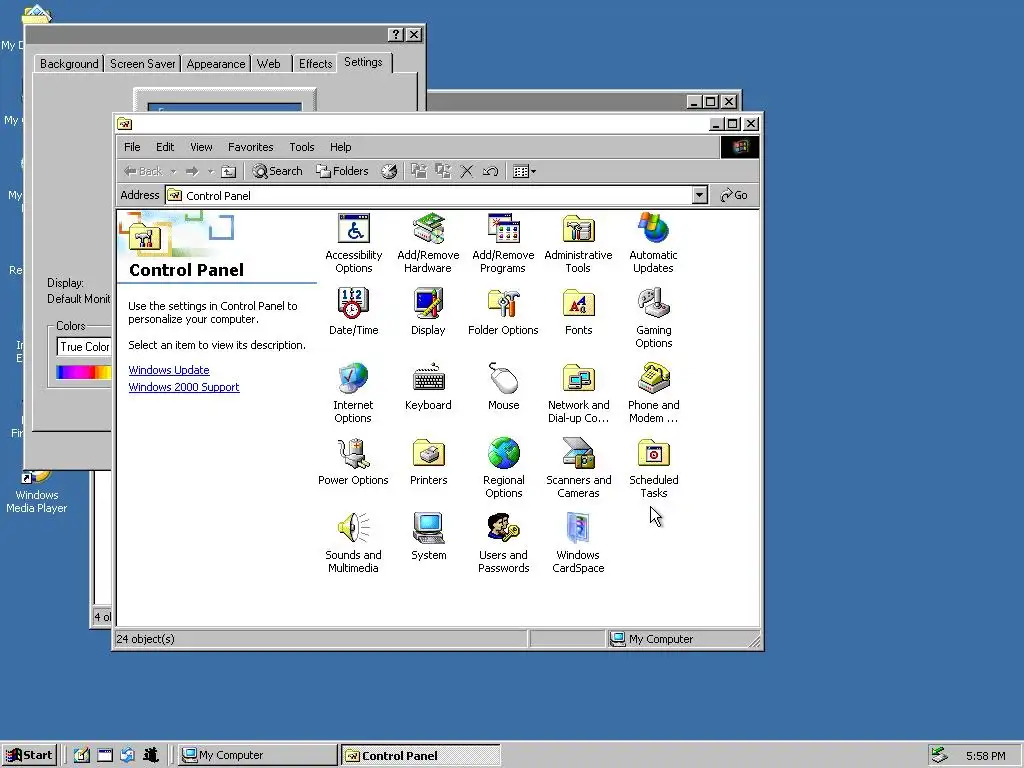Viewport: 1024px width, 768px height.
Task: Click the Delete toolbar icon
Action: (x=466, y=172)
